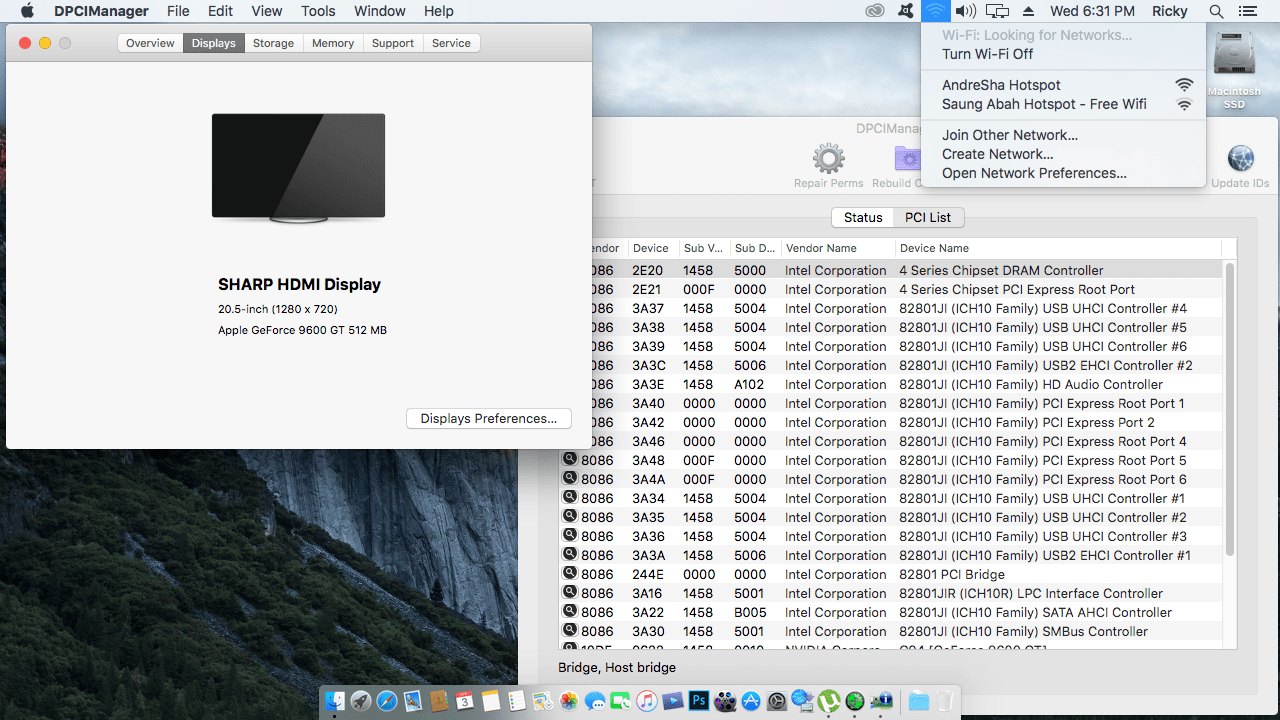Click the Wi-Fi icon in menu bar
1280x720 pixels.
[x=935, y=11]
